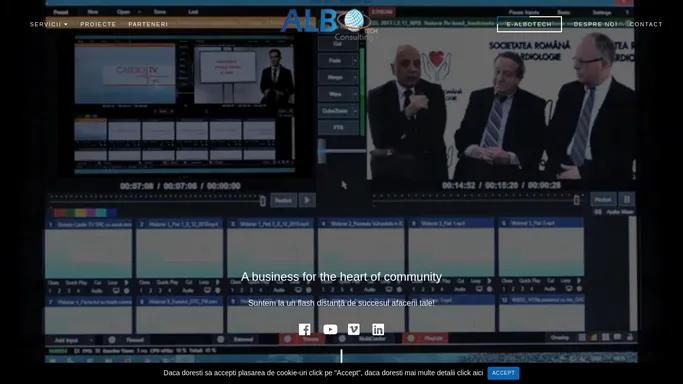Click the outlined E-ALBOTECH button
683x384 pixels.
pos(529,24)
